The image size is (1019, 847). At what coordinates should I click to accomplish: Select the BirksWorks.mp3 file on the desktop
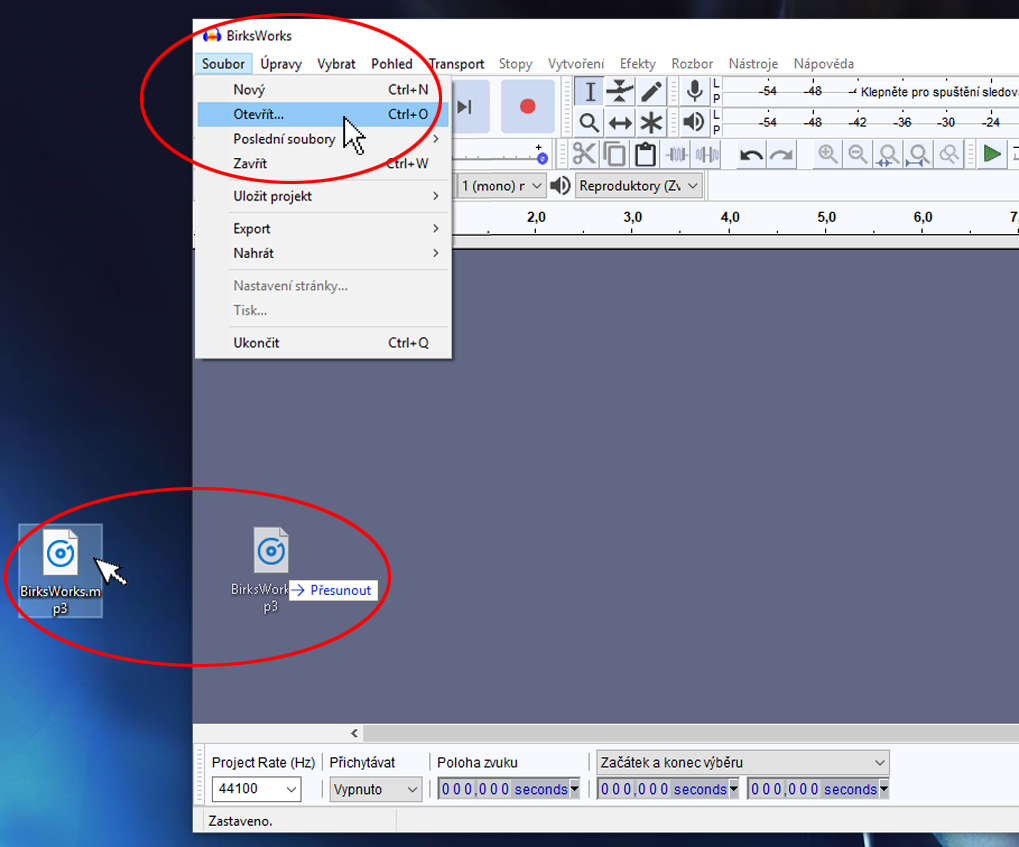point(60,571)
